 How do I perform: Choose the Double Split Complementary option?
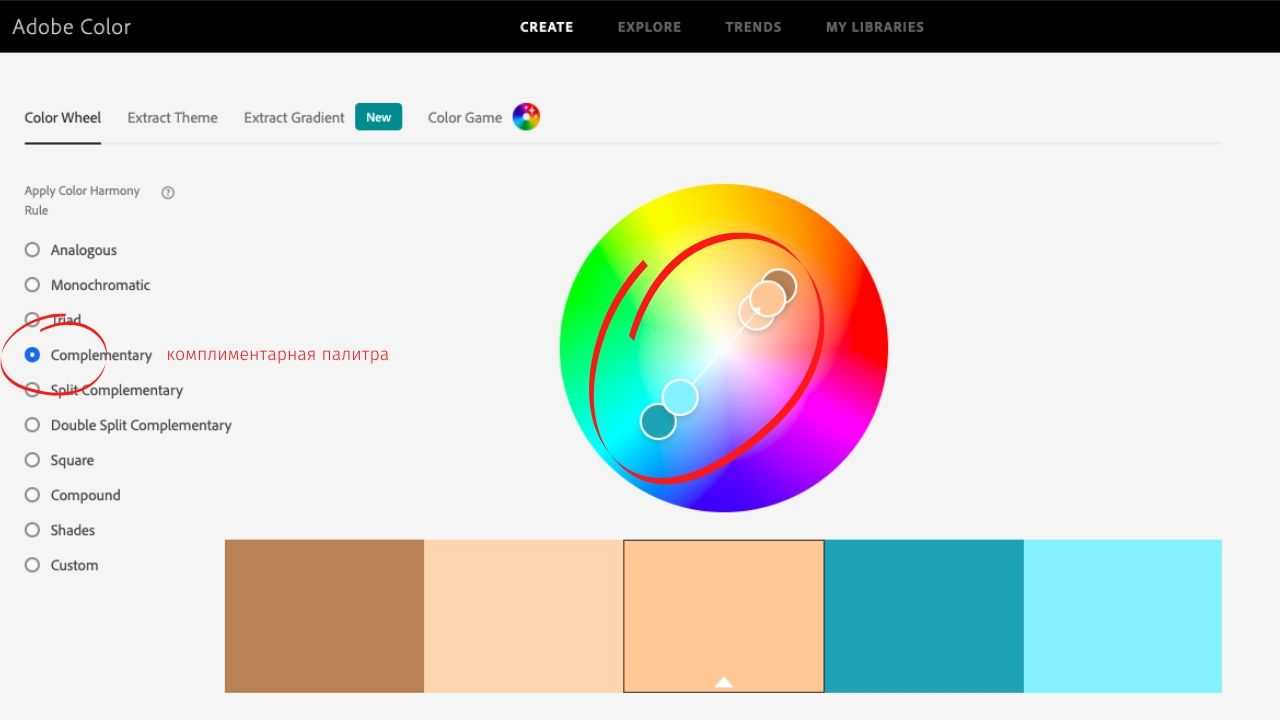pyautogui.click(x=32, y=425)
